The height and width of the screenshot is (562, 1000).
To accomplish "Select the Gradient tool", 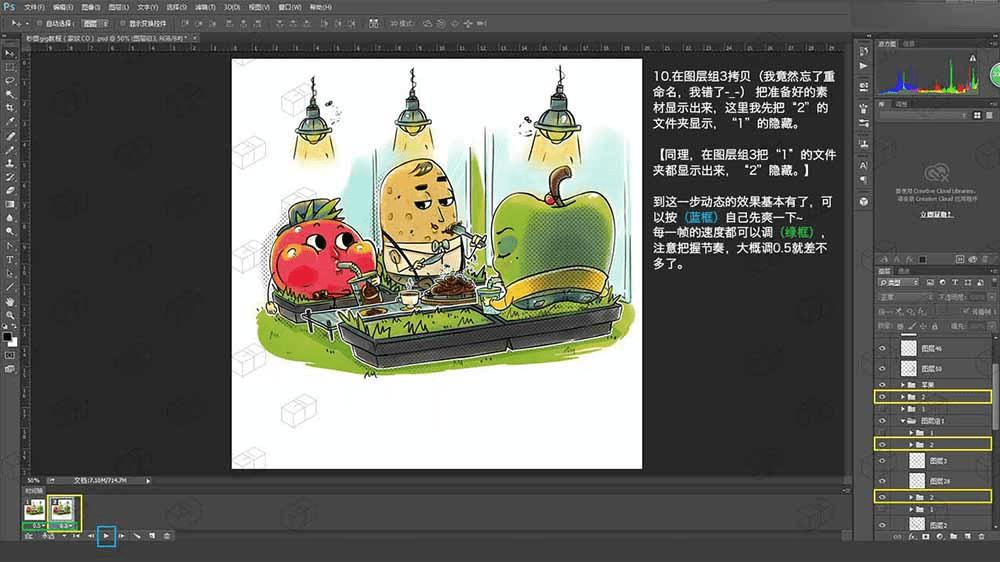I will [x=10, y=204].
